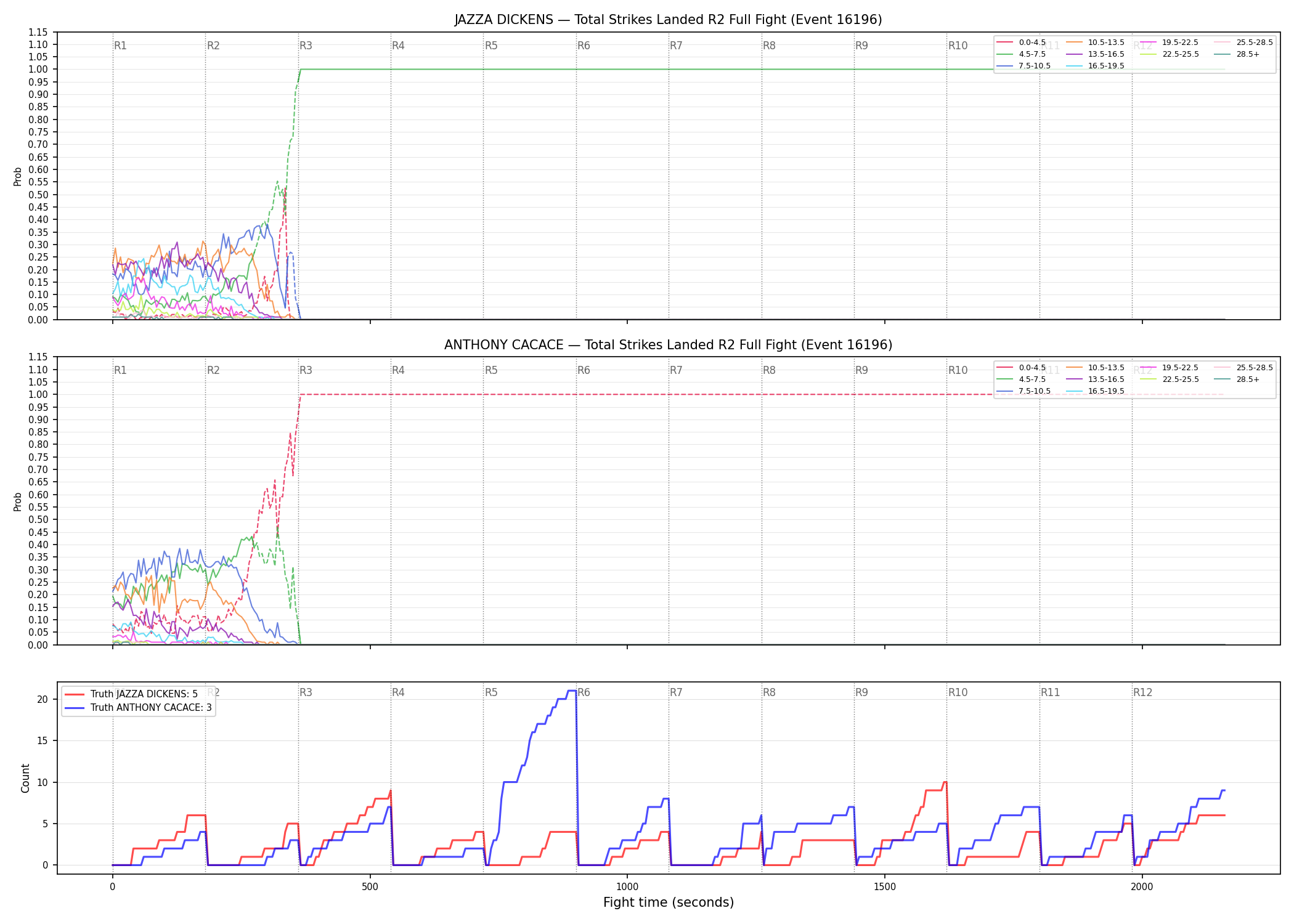Click the 'Prob' axis label of Jazza Dickens chart
The image size is (1294, 924).
click(x=18, y=177)
